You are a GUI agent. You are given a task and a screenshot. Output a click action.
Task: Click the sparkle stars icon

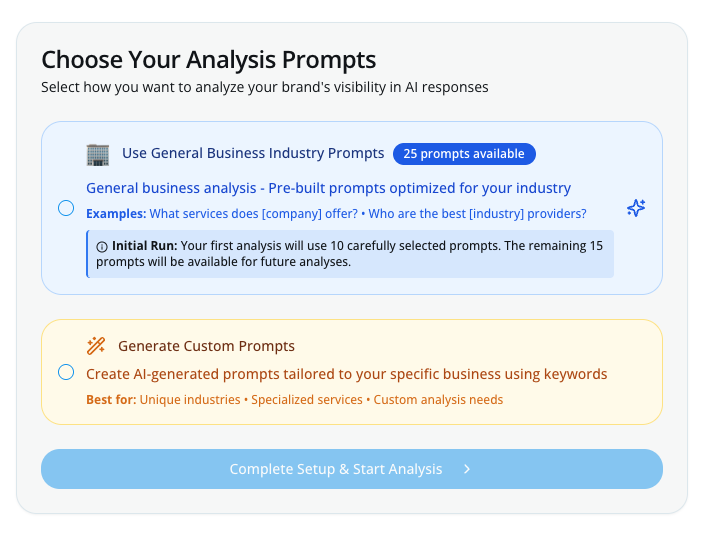[636, 208]
